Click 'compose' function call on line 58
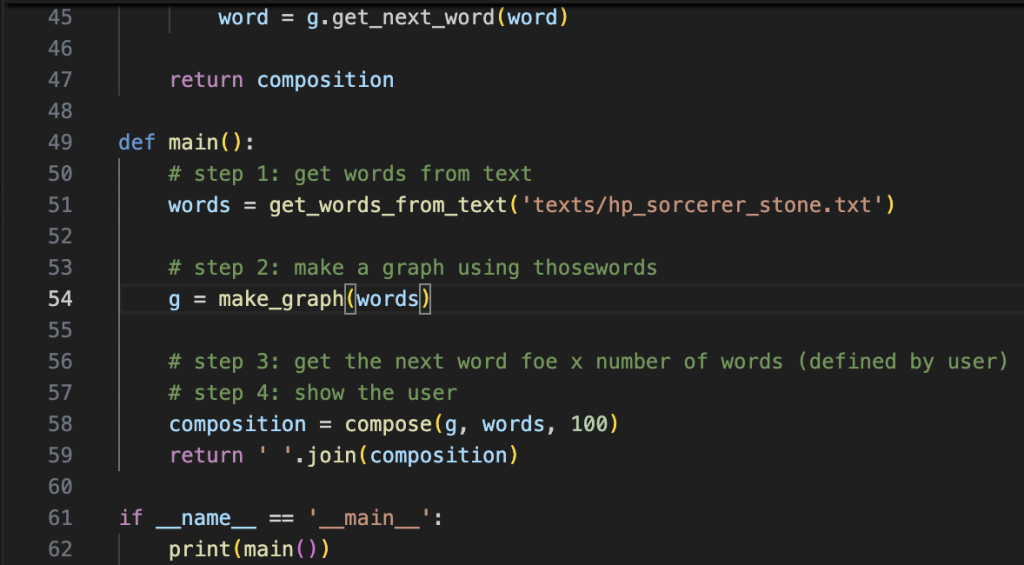 click(388, 425)
